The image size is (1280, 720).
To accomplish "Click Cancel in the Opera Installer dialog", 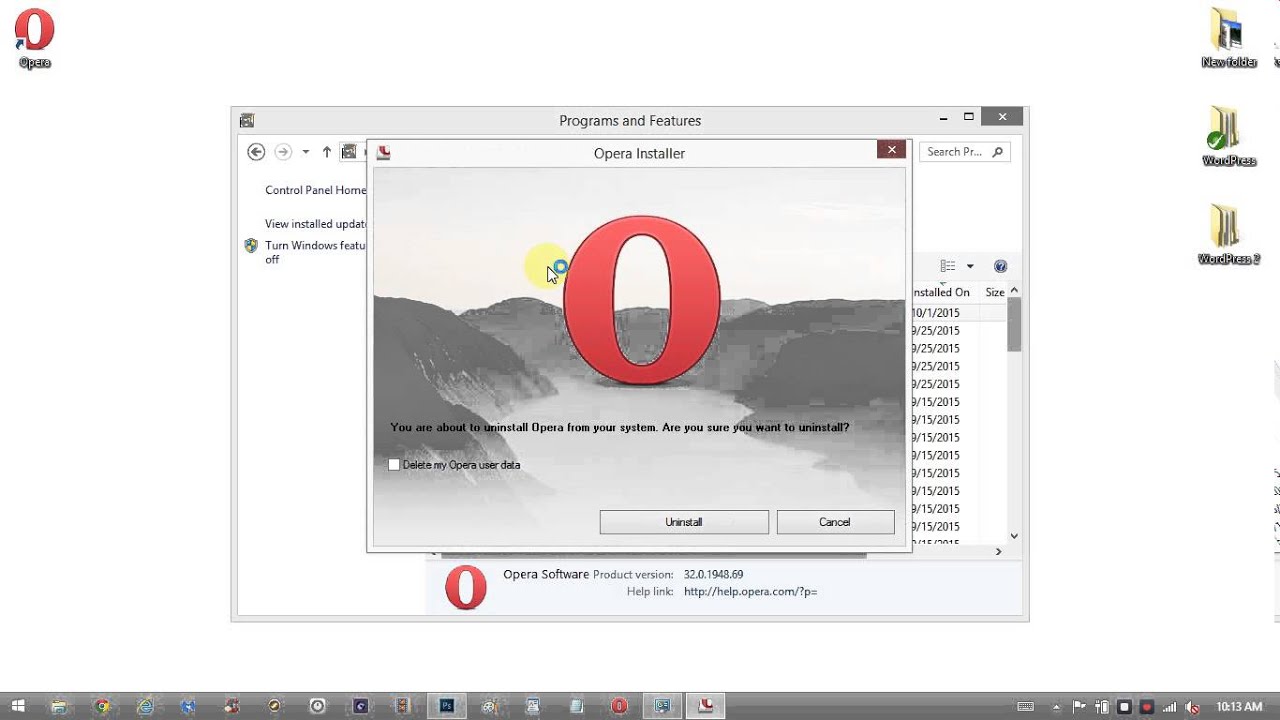I will pyautogui.click(x=835, y=522).
